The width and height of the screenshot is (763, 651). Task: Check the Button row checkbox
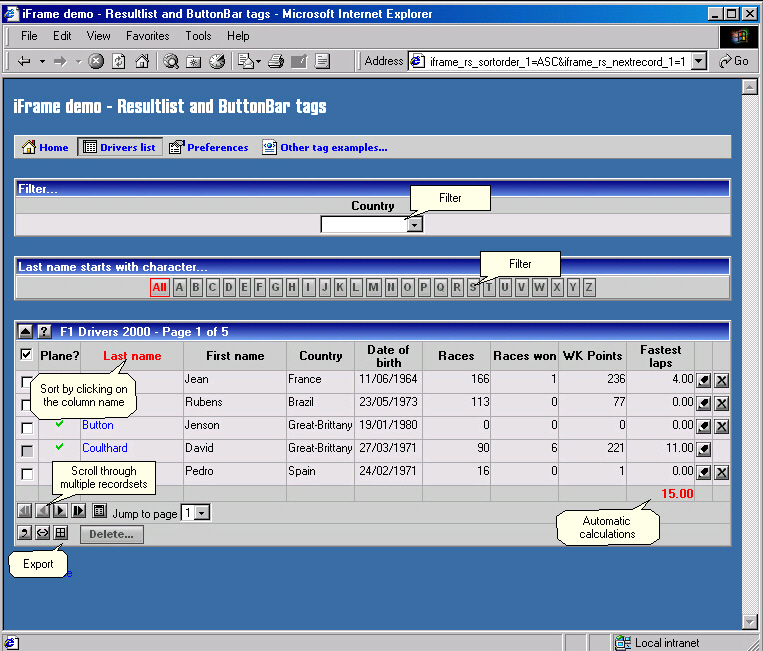[x=27, y=428]
